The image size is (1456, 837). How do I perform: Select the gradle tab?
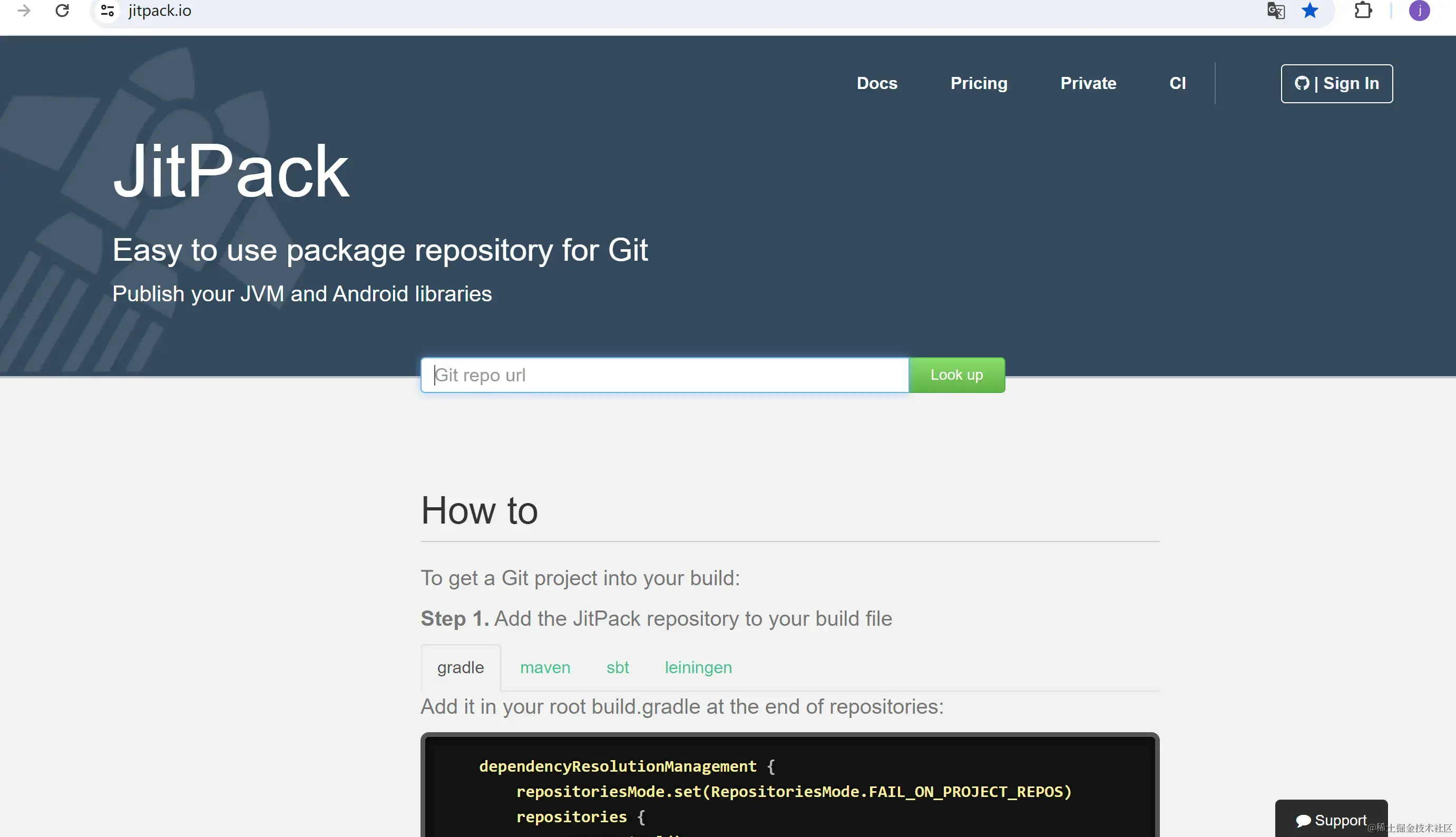click(x=460, y=667)
